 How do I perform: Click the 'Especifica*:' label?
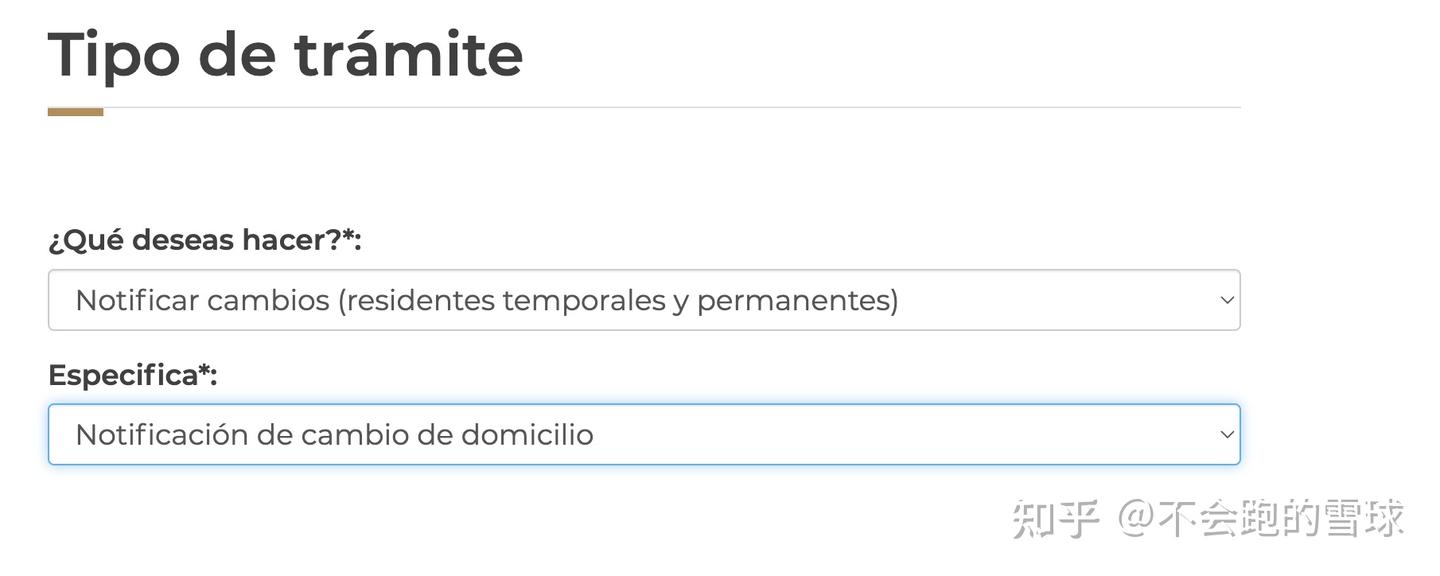point(132,375)
